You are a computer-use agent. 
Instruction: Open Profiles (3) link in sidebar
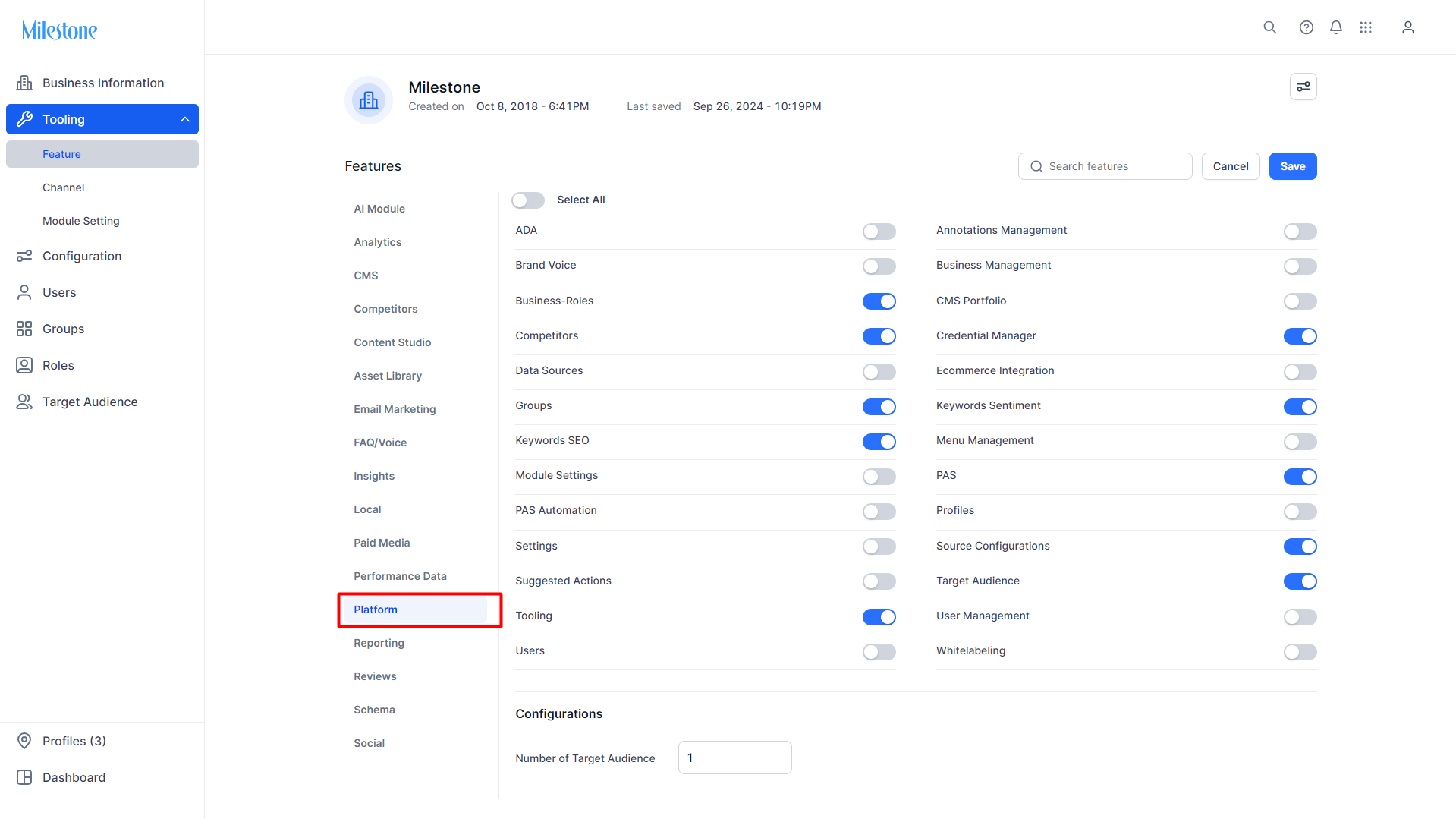point(102,741)
